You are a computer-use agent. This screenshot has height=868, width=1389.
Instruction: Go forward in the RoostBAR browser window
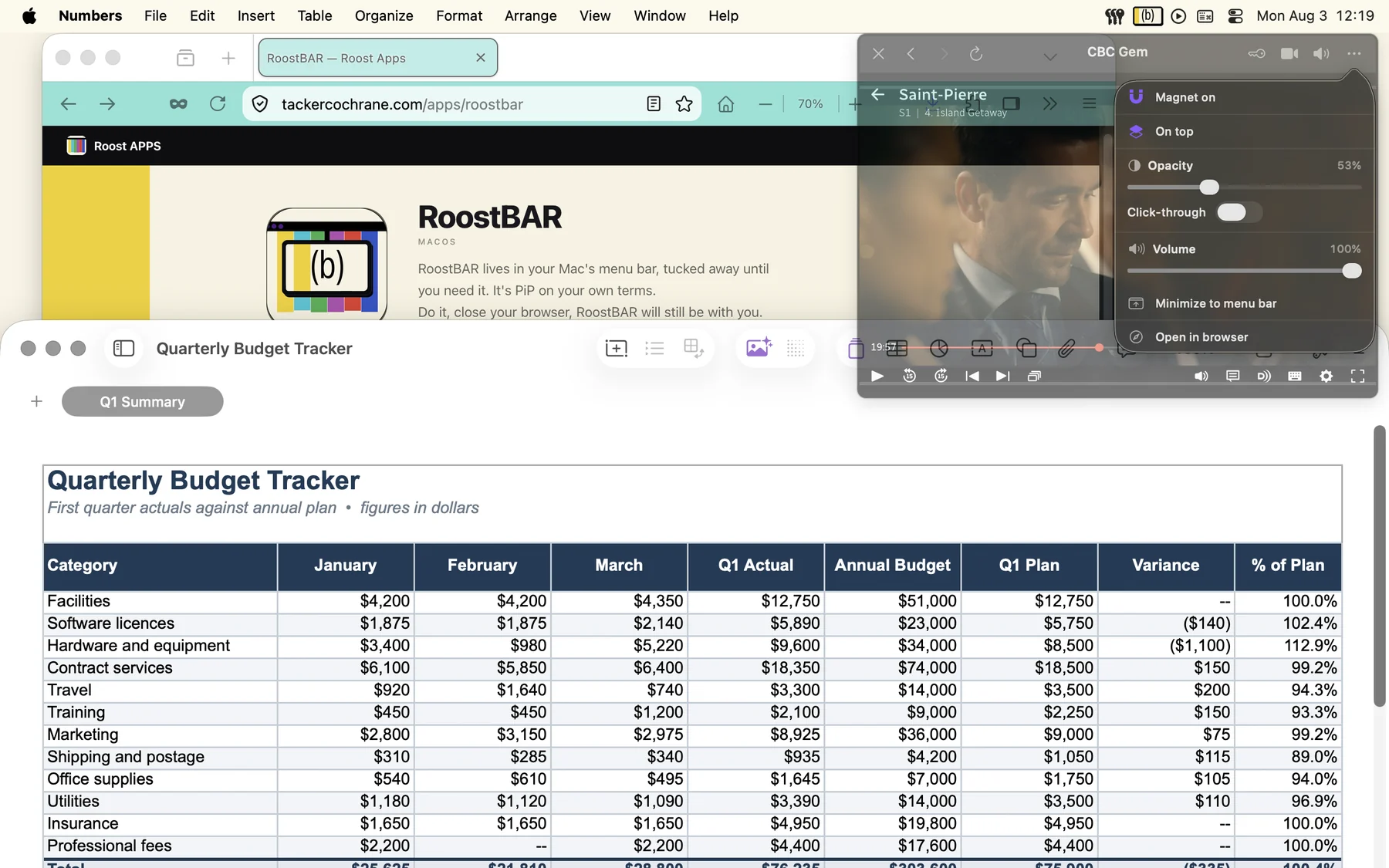[x=107, y=104]
